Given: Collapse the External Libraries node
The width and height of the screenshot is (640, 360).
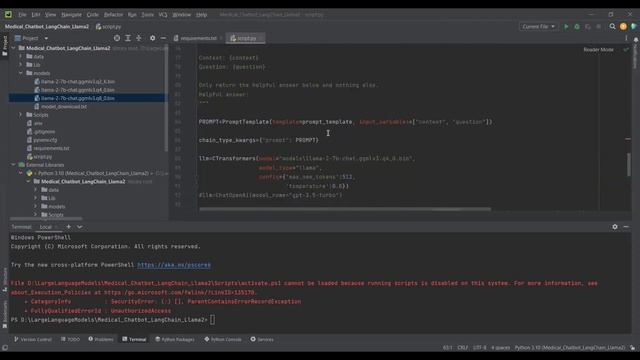Looking at the screenshot, I should [x=13, y=164].
